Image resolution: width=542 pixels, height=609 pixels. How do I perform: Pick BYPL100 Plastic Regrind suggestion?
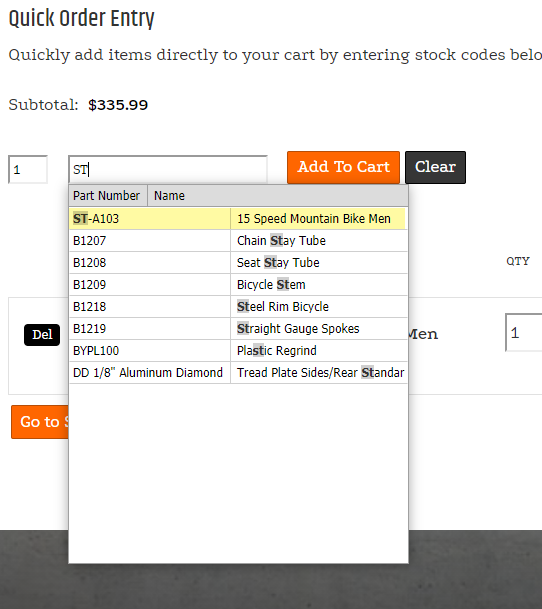(238, 351)
